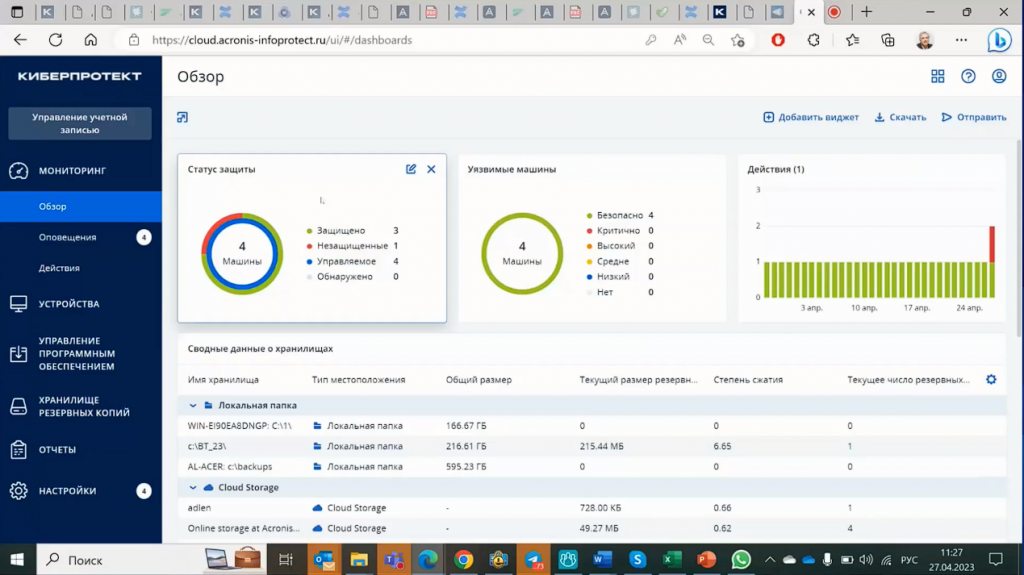Click the red bar in Действия chart
Screen dimensions: 1024x575
[x=992, y=244]
